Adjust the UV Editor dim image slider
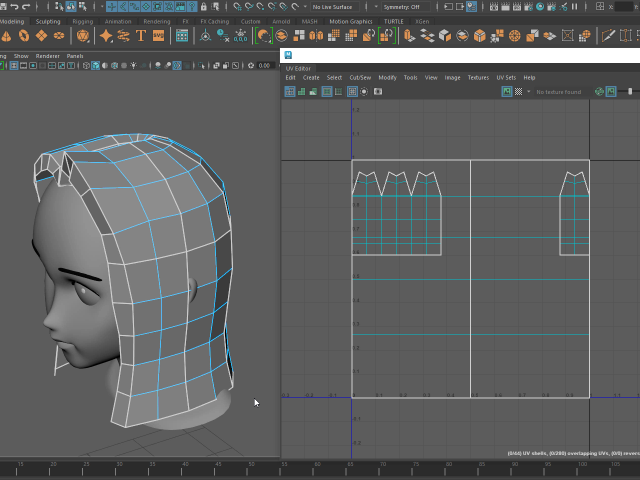 point(630,92)
